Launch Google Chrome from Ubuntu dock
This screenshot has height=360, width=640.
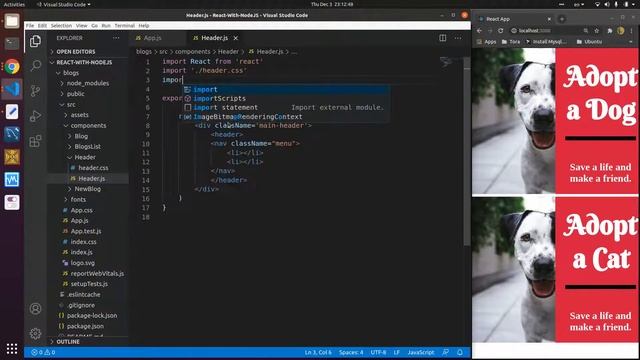12,66
